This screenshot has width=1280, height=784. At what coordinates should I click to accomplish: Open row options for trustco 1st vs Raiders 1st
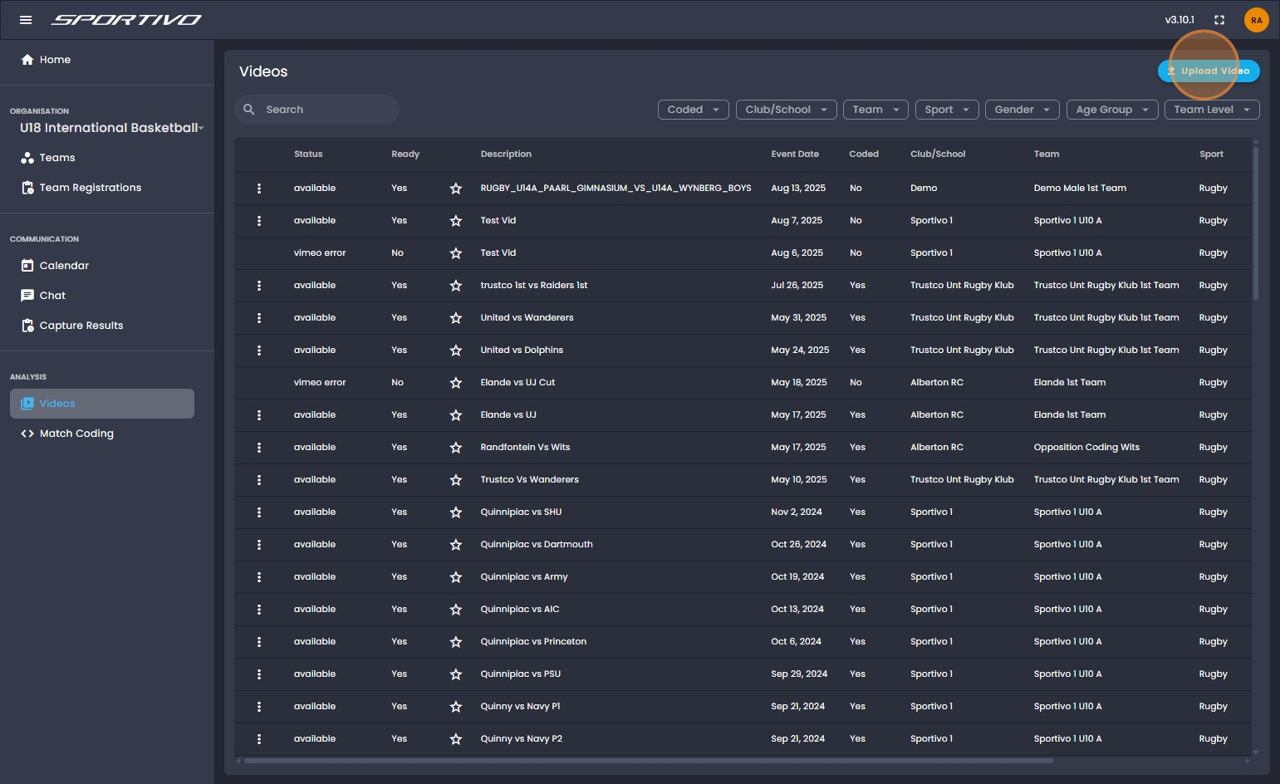click(x=259, y=286)
